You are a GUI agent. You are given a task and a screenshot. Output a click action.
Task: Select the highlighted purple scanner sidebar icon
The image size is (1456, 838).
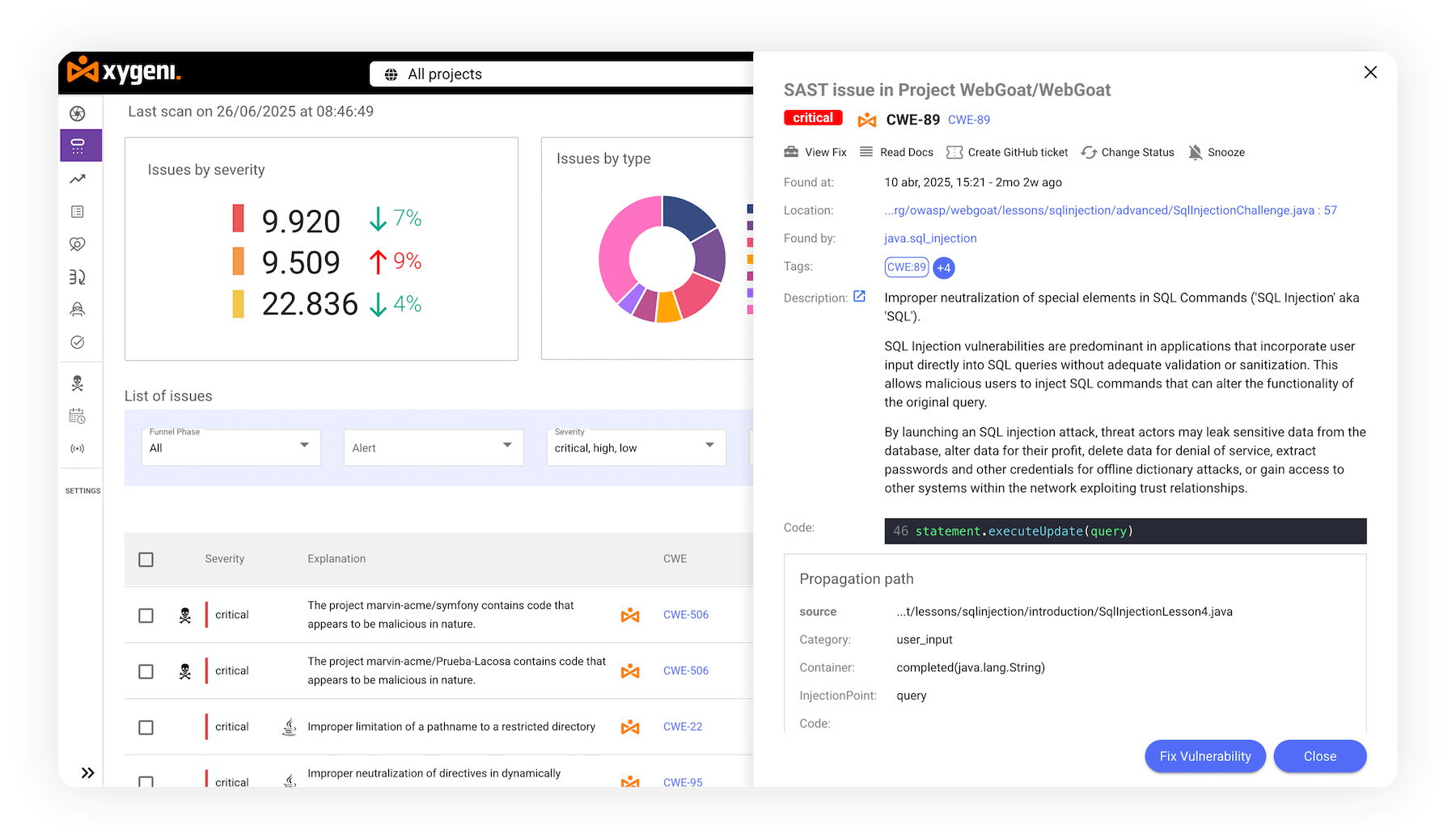tap(81, 146)
